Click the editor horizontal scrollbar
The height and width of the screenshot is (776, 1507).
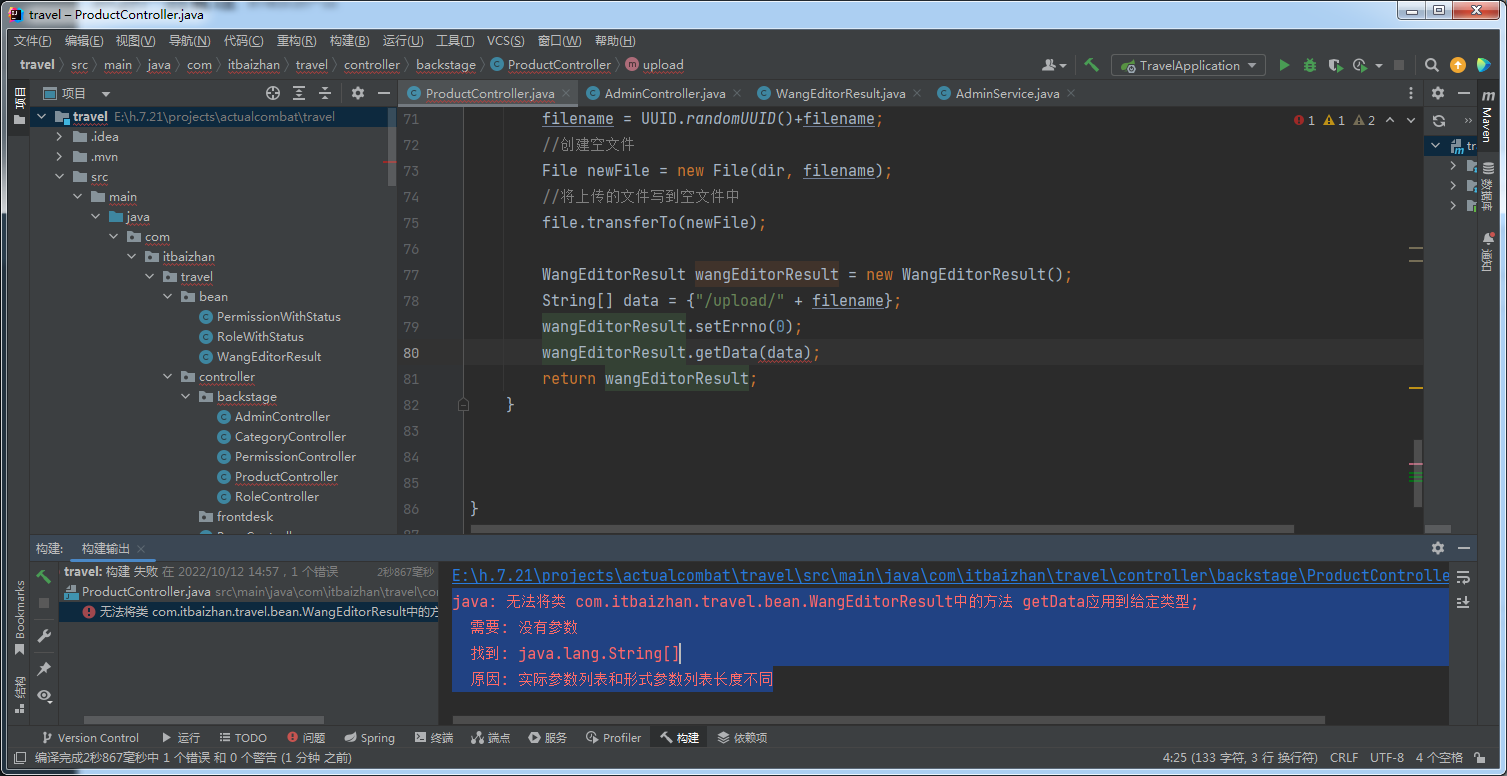click(x=882, y=529)
